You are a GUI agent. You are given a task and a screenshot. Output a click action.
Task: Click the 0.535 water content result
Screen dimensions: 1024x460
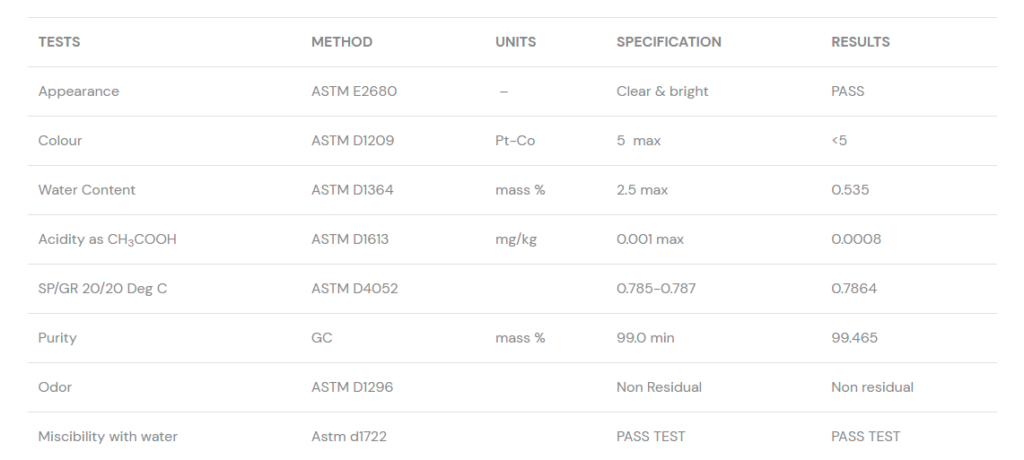pos(850,190)
